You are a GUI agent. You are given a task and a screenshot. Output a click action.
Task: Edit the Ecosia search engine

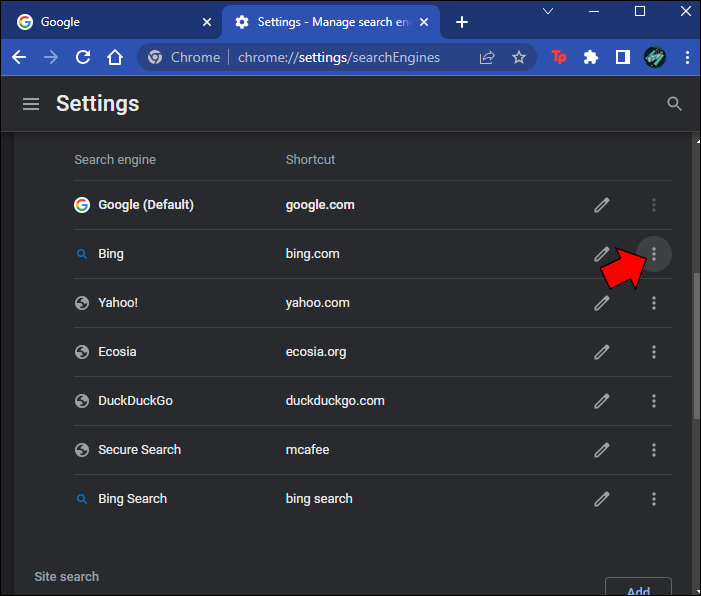click(x=602, y=352)
